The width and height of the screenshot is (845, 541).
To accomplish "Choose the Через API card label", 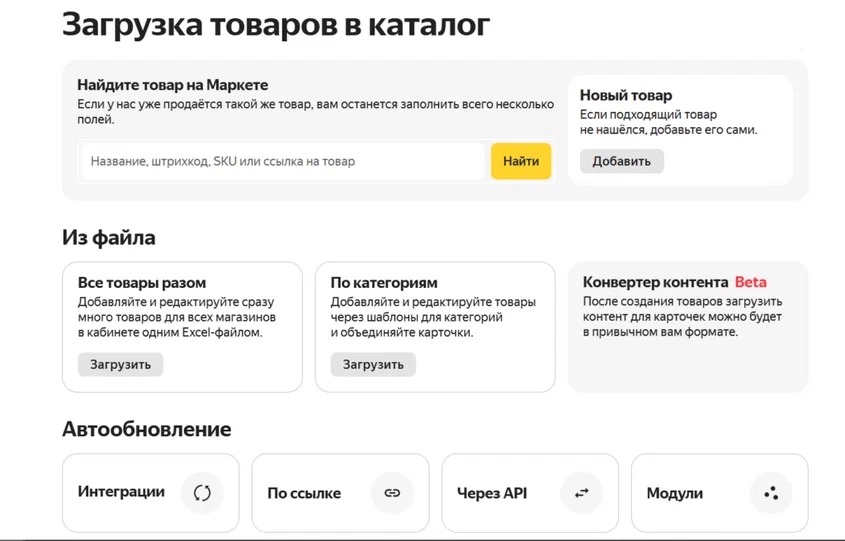I will pos(492,493).
